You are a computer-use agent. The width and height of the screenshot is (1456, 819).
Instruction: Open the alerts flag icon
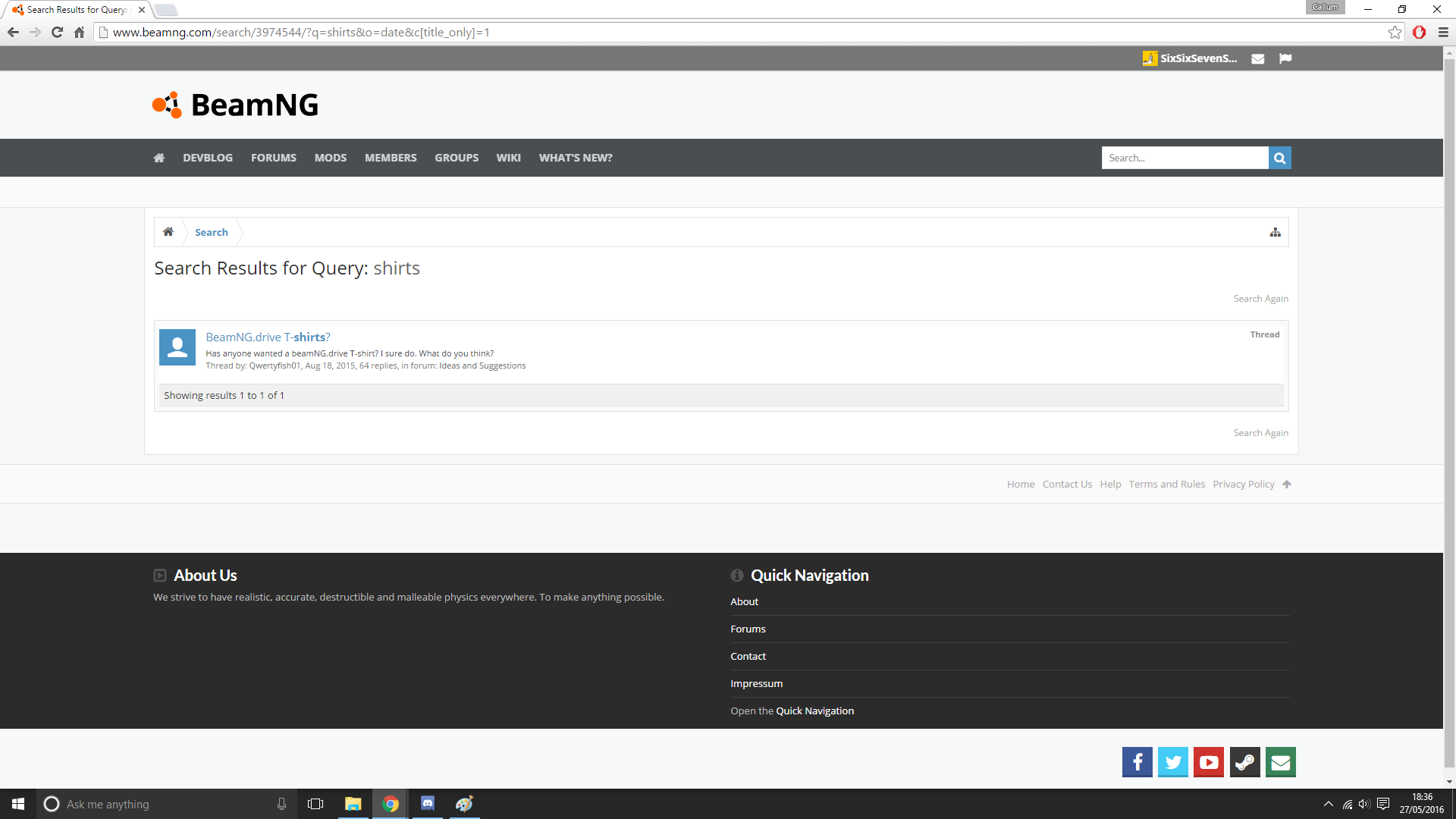1285,58
